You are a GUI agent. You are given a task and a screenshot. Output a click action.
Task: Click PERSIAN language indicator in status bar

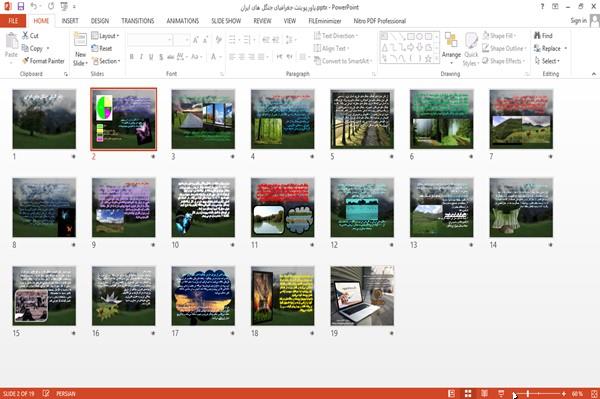(66, 393)
